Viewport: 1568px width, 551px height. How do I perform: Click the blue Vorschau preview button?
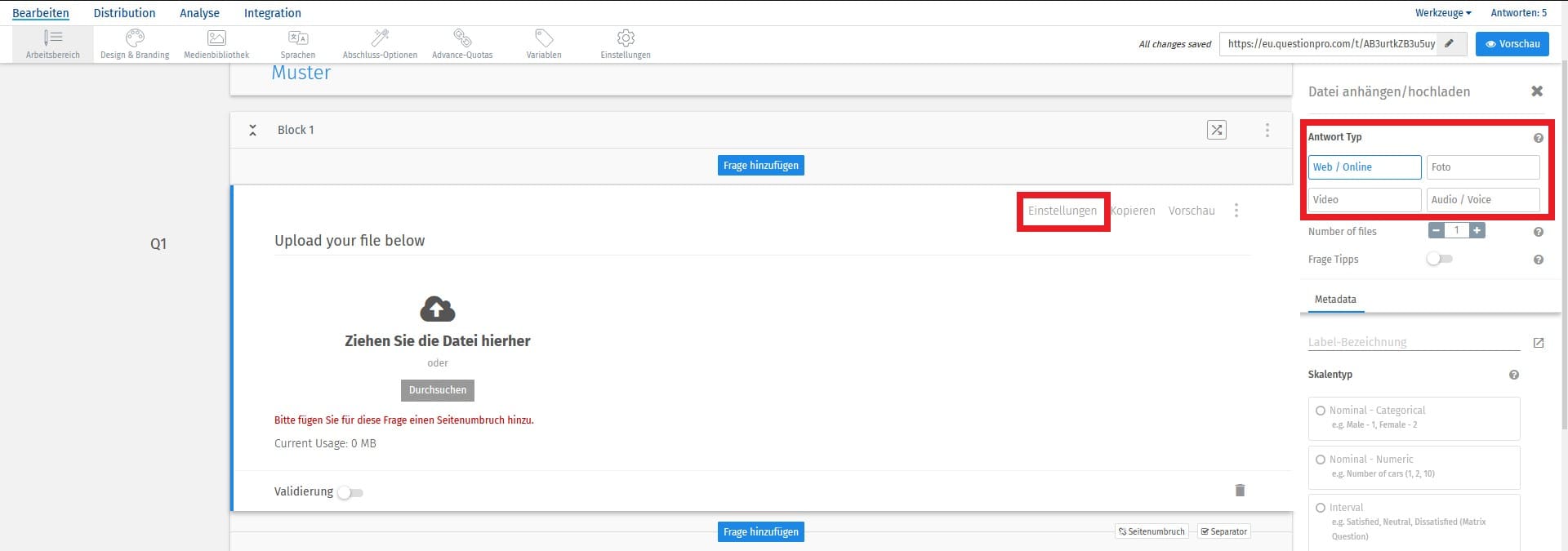(x=1512, y=44)
